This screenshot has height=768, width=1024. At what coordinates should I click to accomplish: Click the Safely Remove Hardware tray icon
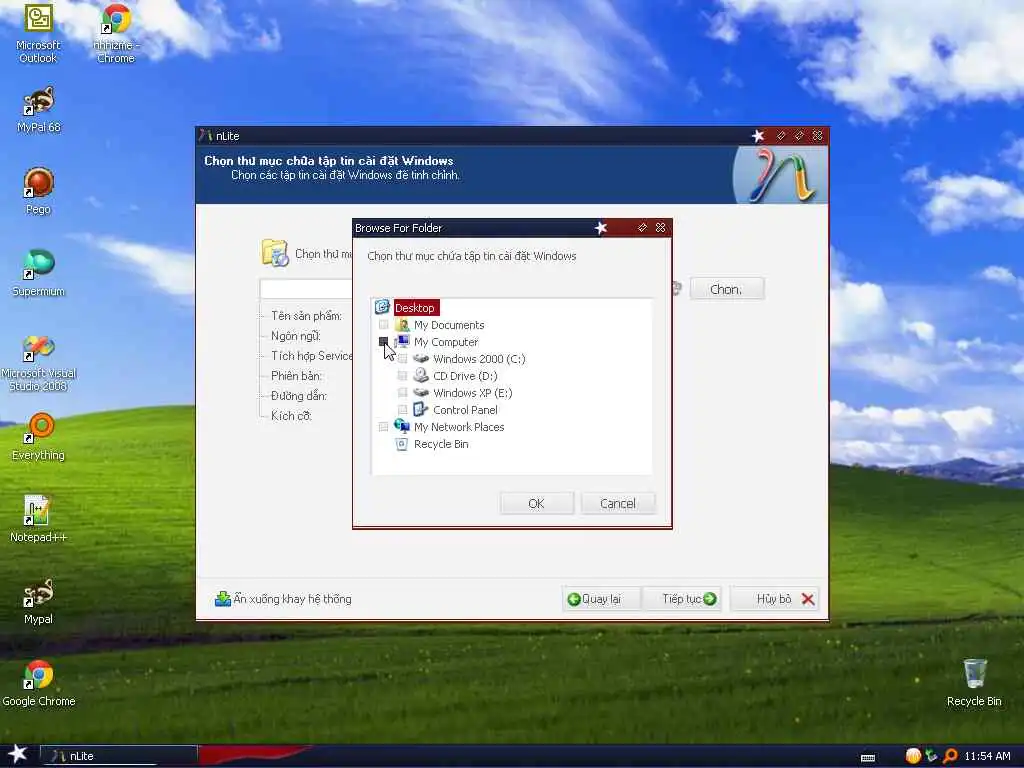pos(931,756)
